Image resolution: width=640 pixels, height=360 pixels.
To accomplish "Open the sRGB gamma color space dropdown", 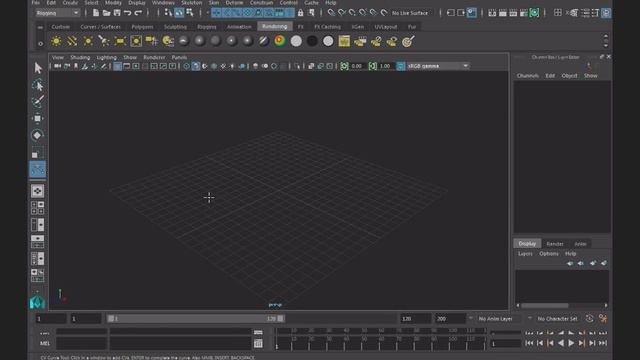I will [x=438, y=66].
